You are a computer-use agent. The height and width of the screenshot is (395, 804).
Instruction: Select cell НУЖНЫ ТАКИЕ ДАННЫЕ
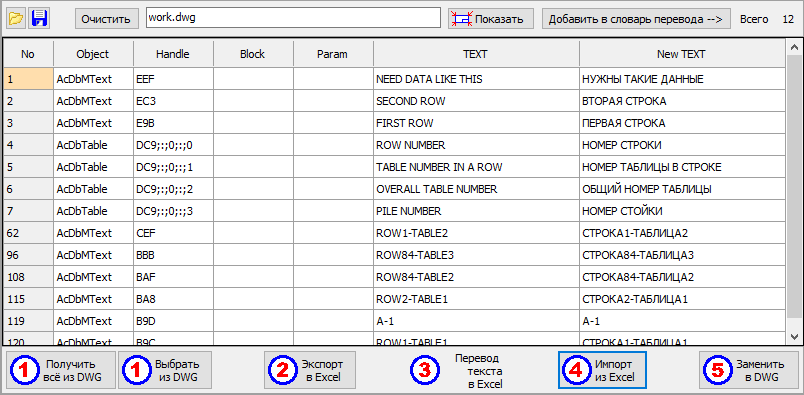tap(682, 79)
